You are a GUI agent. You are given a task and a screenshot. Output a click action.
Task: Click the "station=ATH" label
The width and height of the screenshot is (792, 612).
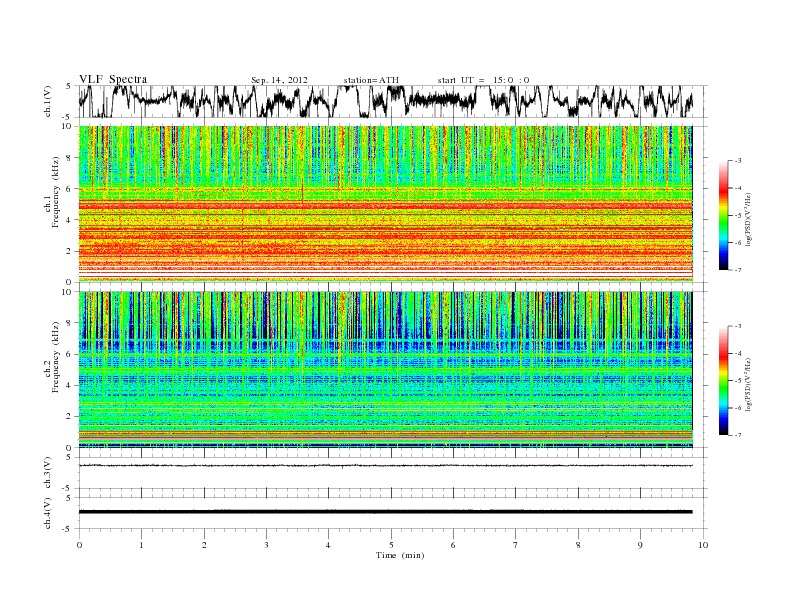point(371,80)
